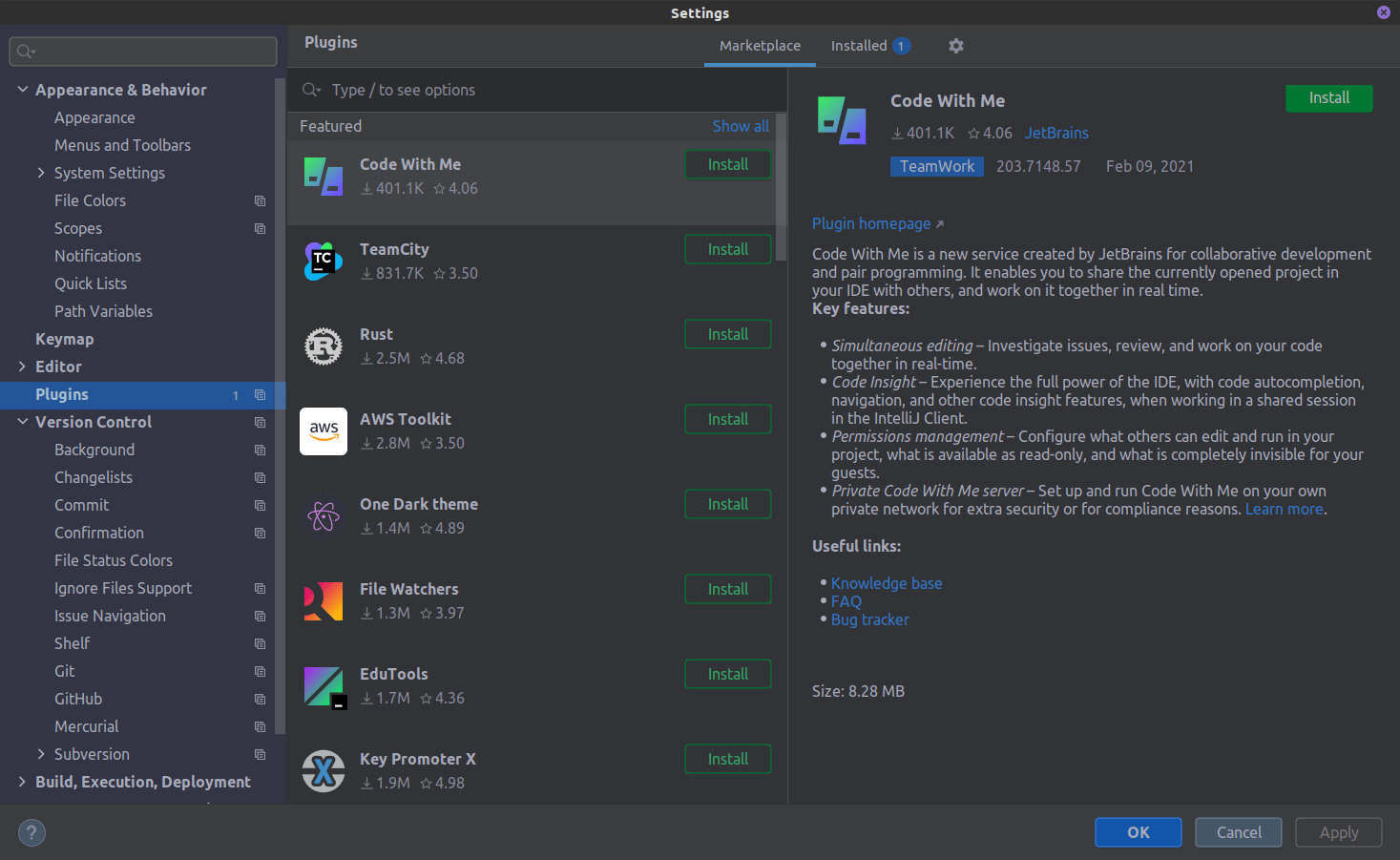Click project-level icon beside Git
This screenshot has width=1400, height=860.
coord(260,671)
